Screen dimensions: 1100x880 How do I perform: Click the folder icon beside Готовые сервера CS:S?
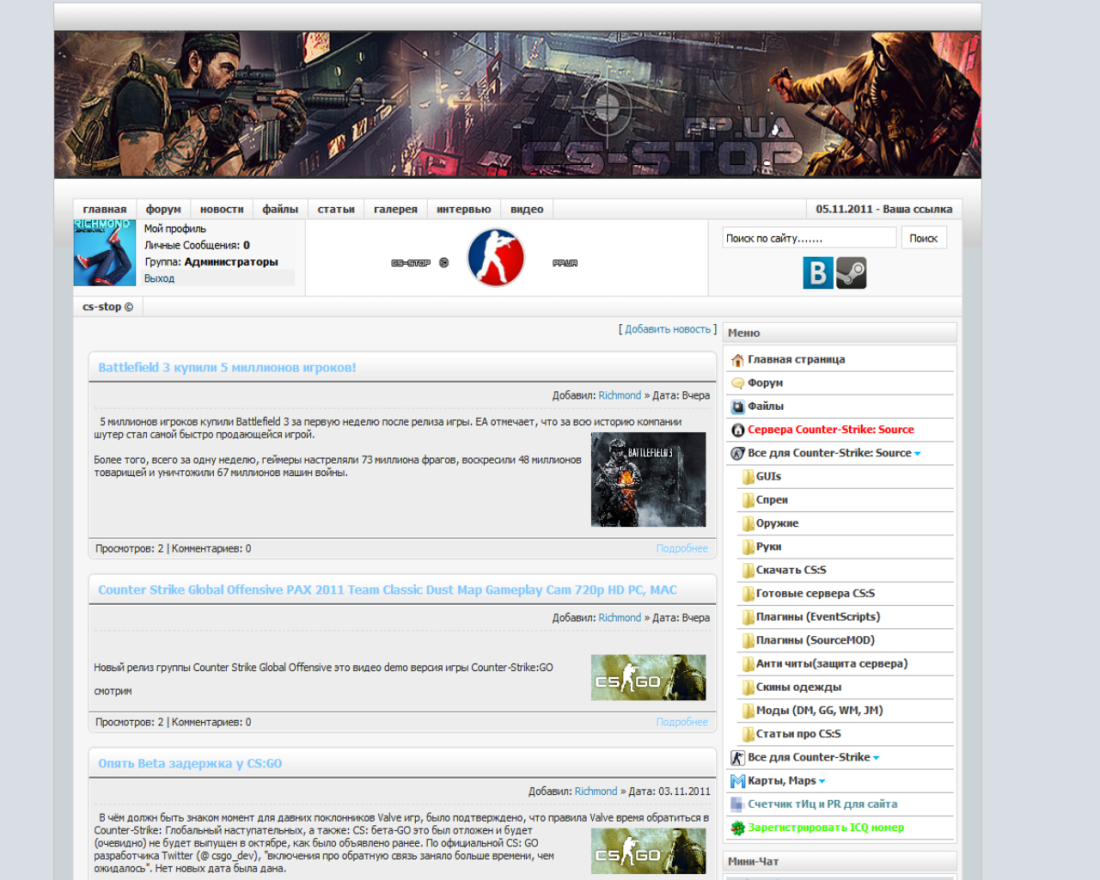tap(748, 594)
